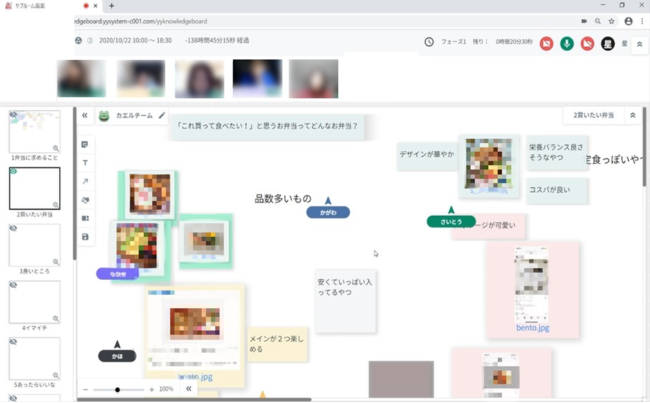Click the zoom in plus icon
650x403 pixels.
(x=151, y=389)
